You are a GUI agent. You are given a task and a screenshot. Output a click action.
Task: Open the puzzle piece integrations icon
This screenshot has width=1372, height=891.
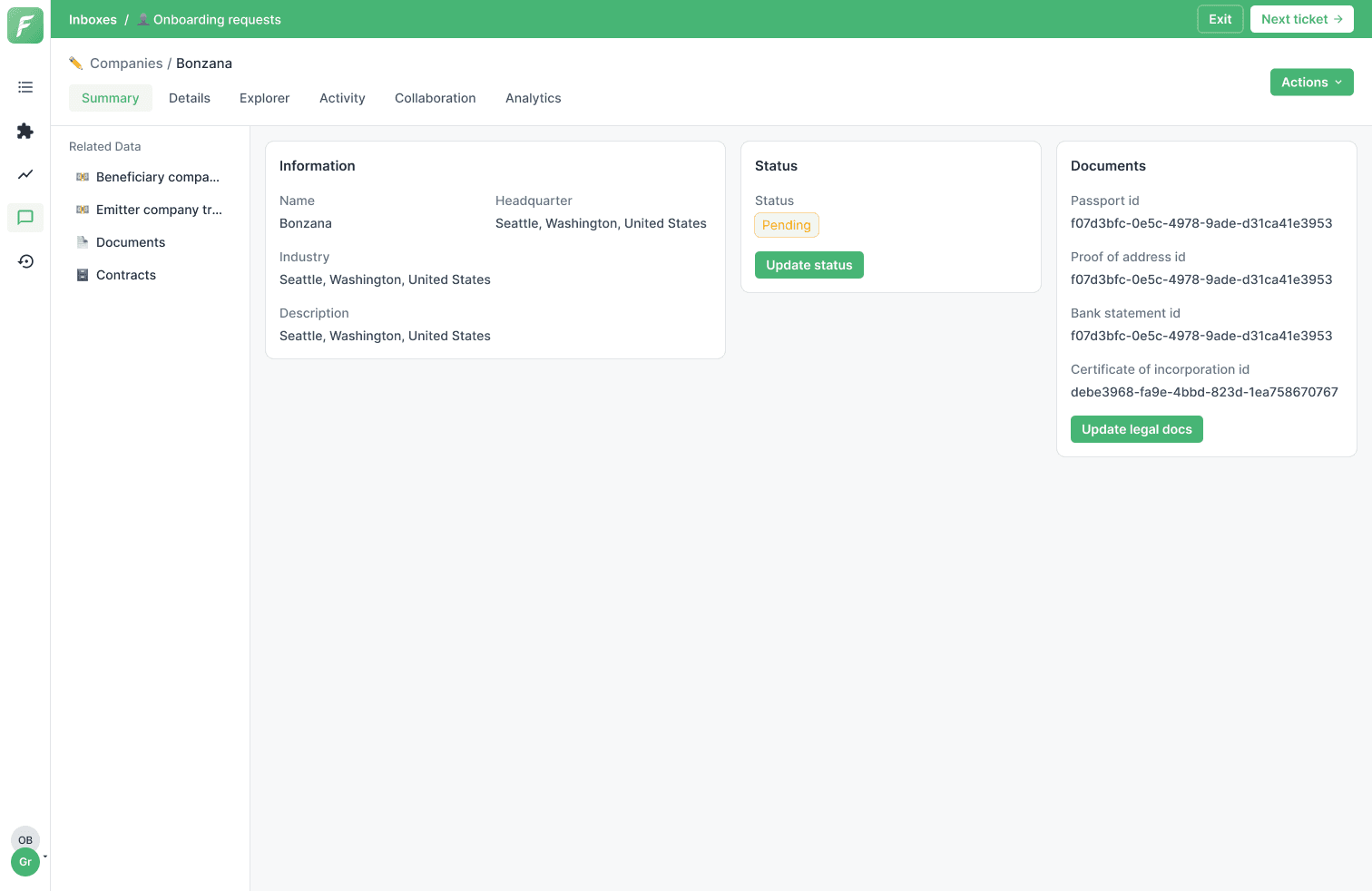[25, 131]
